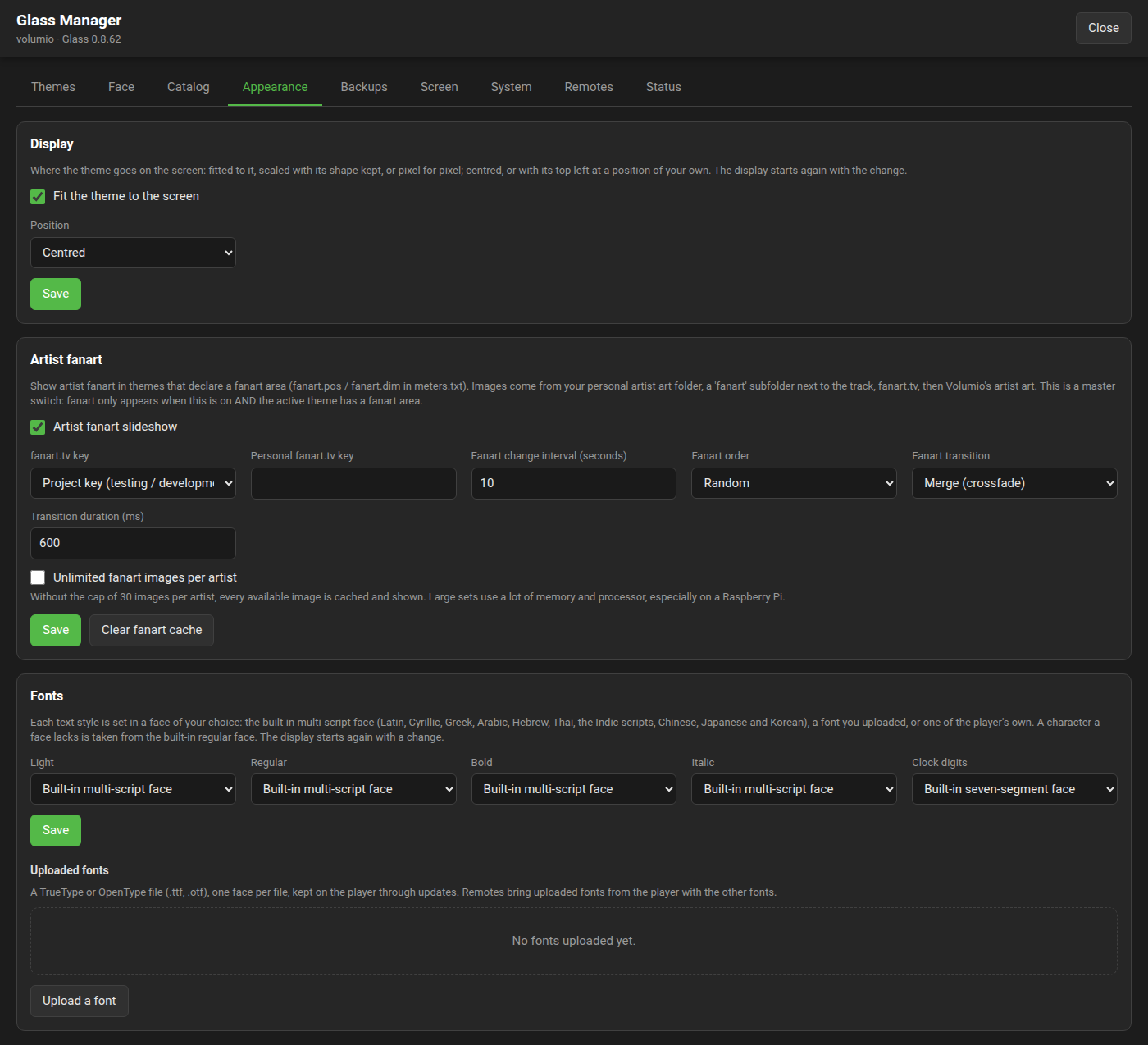
Task: Disable the Artist fanart slideshow checkbox
Action: [x=38, y=427]
